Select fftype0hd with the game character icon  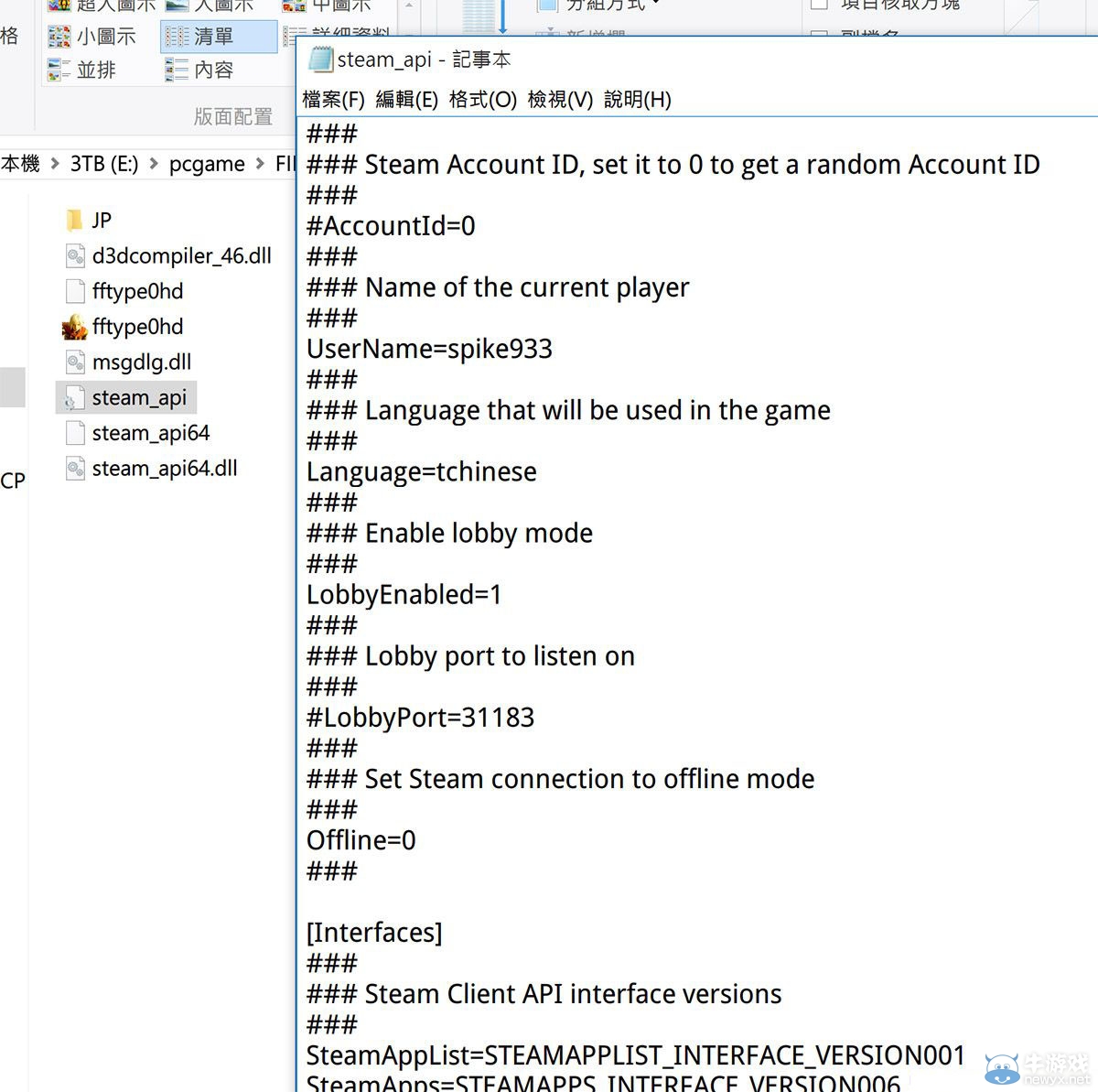click(x=136, y=327)
